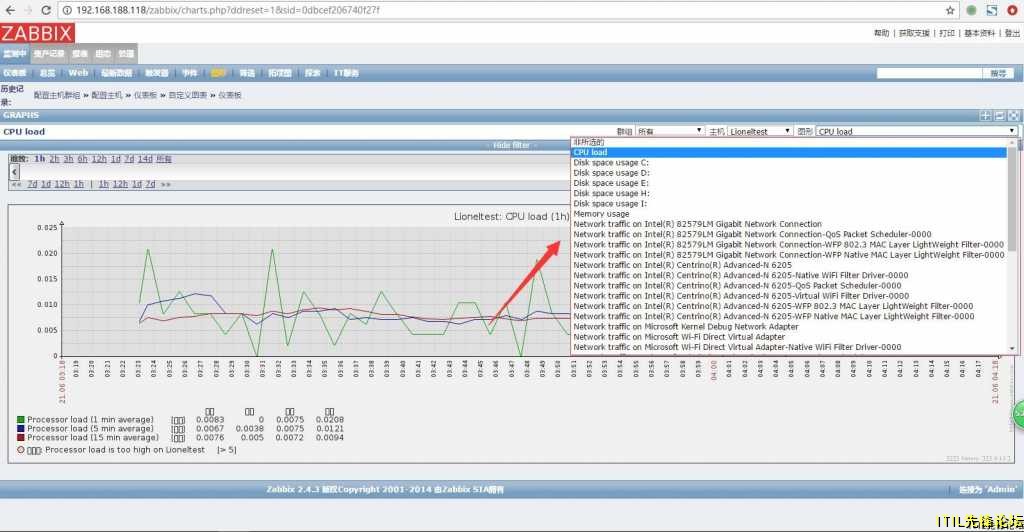
Task: Click the blue square extension icon
Action: pyautogui.click(x=992, y=10)
